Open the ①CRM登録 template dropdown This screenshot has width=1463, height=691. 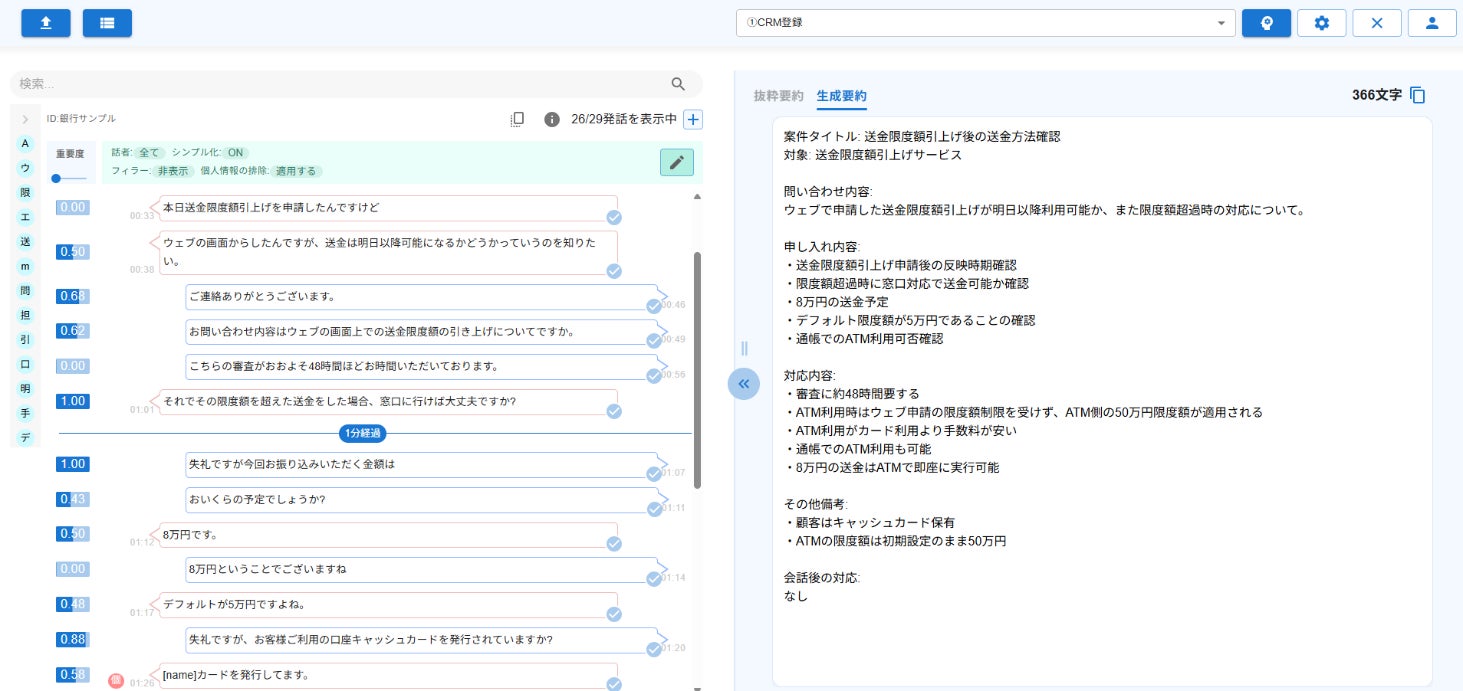pos(986,22)
